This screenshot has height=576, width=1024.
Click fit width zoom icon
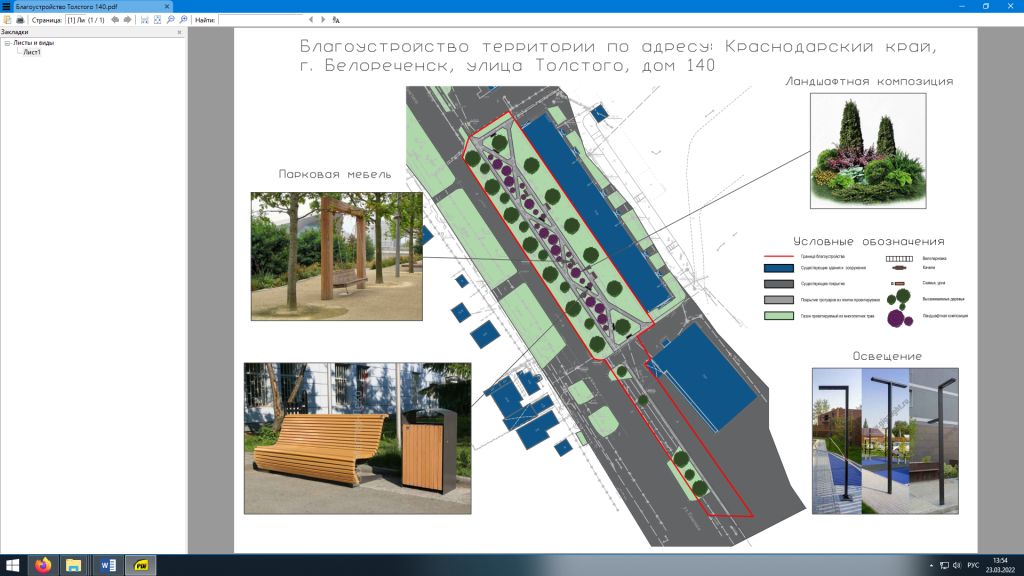pos(145,19)
